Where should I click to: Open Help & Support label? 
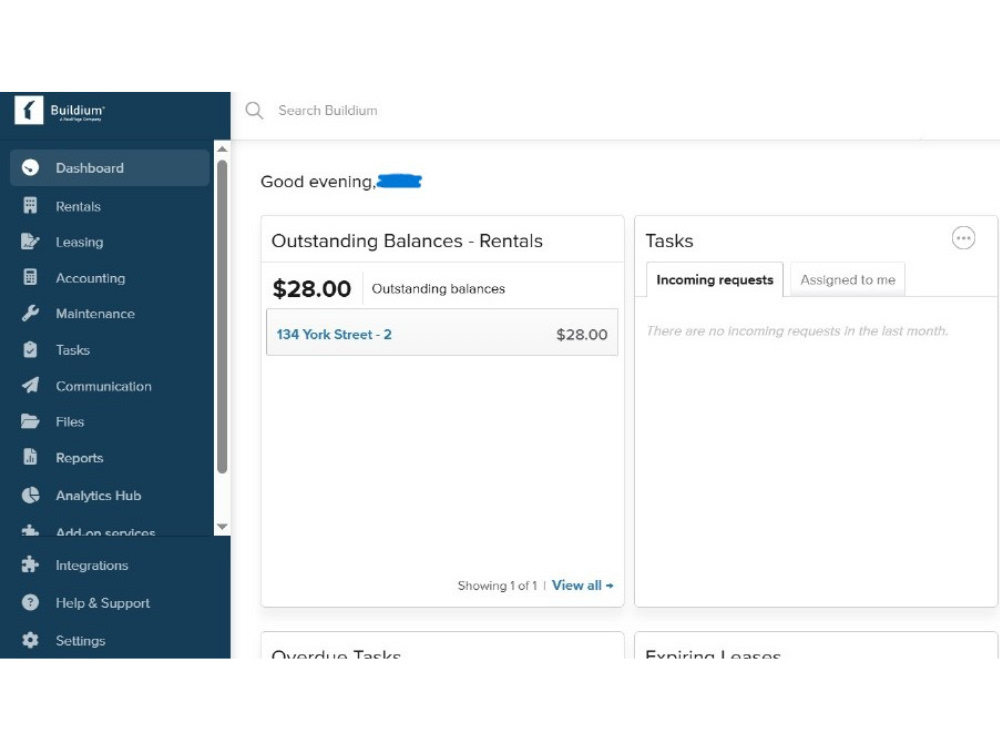pyautogui.click(x=103, y=603)
